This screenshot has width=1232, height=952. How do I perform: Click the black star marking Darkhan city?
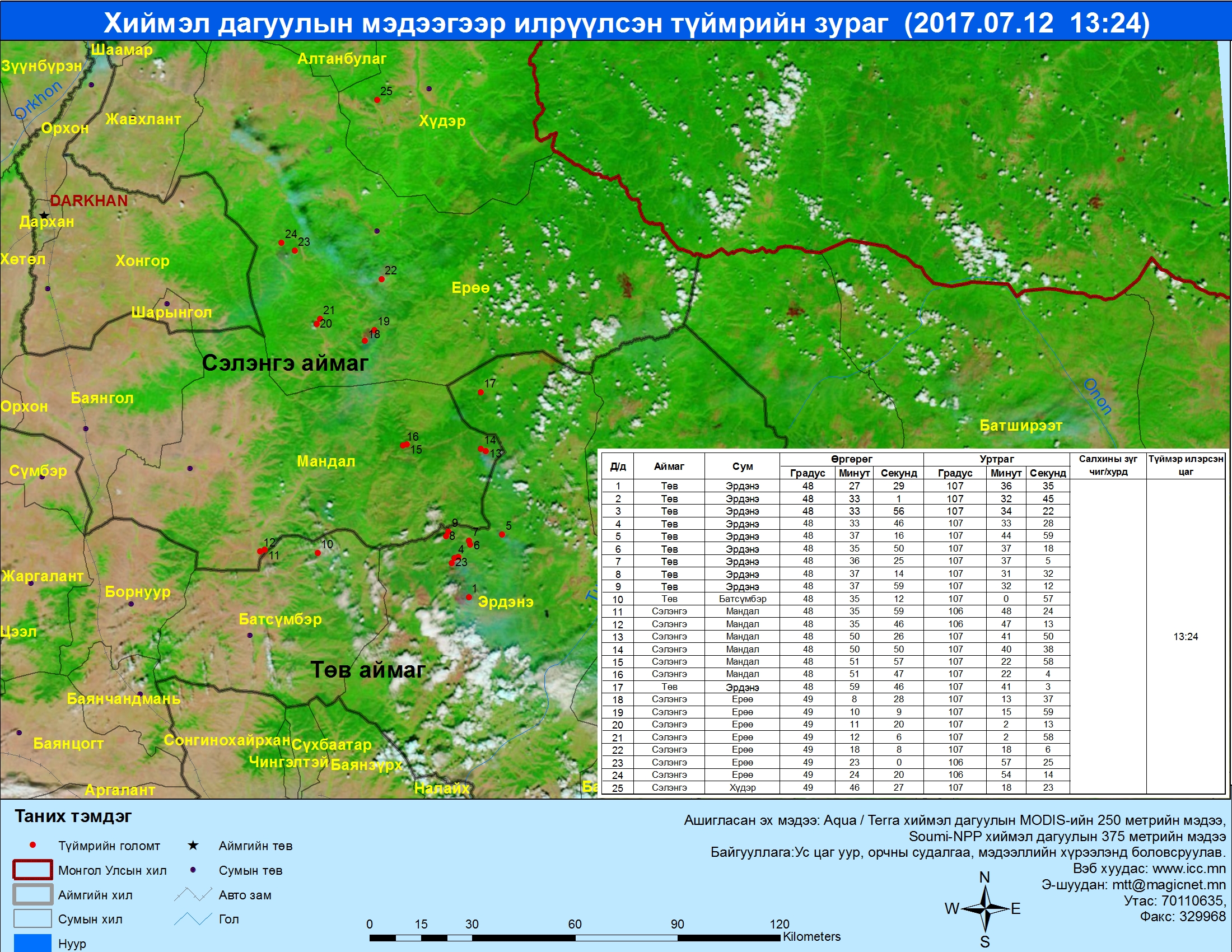[45, 216]
